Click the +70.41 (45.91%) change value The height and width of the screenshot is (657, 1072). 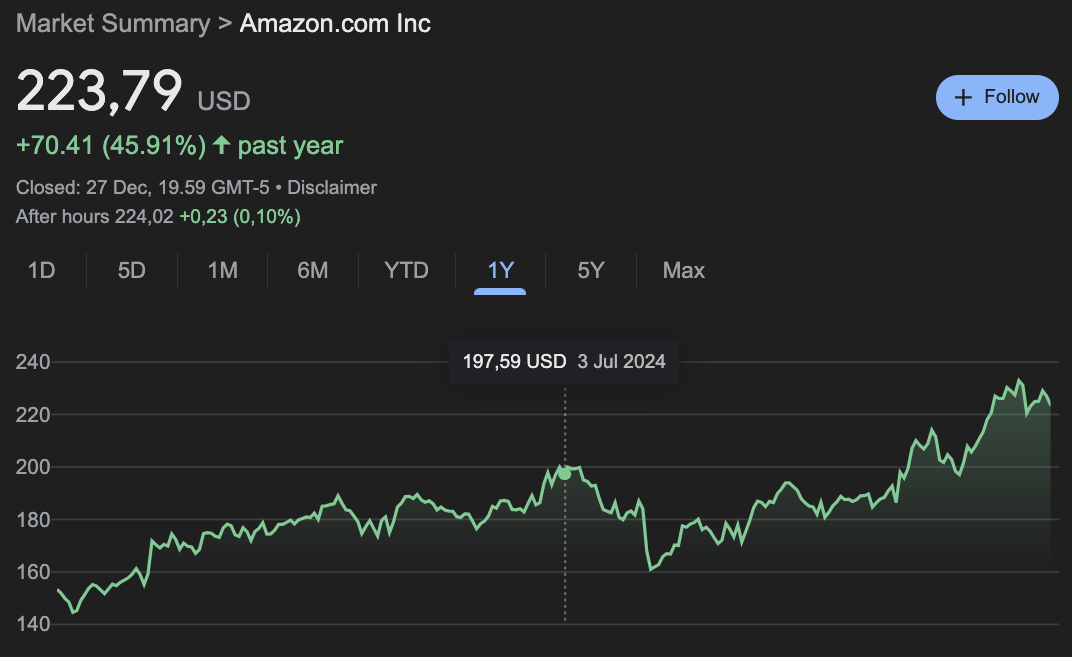click(110, 146)
